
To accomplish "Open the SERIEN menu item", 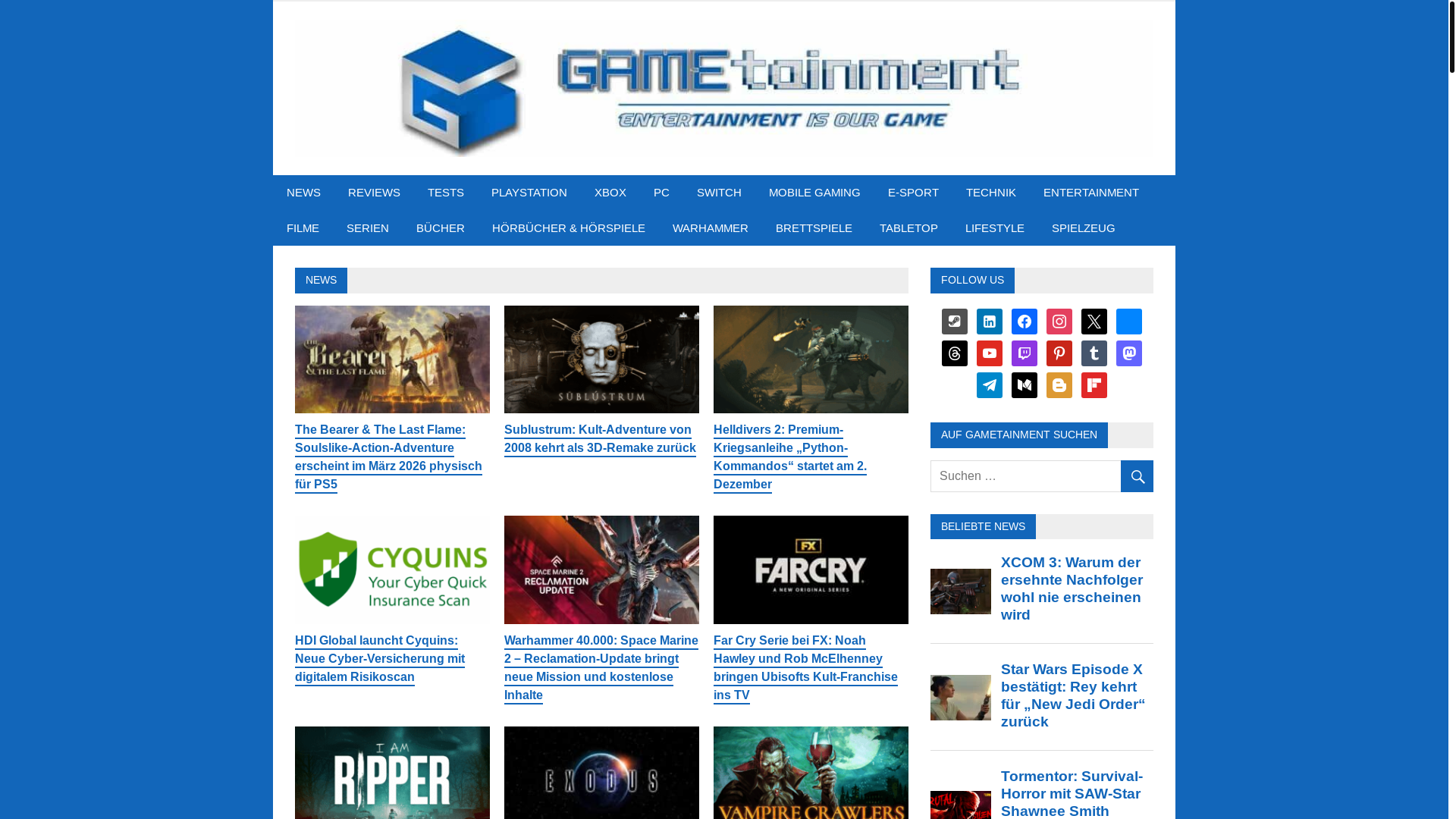I will 367,228.
